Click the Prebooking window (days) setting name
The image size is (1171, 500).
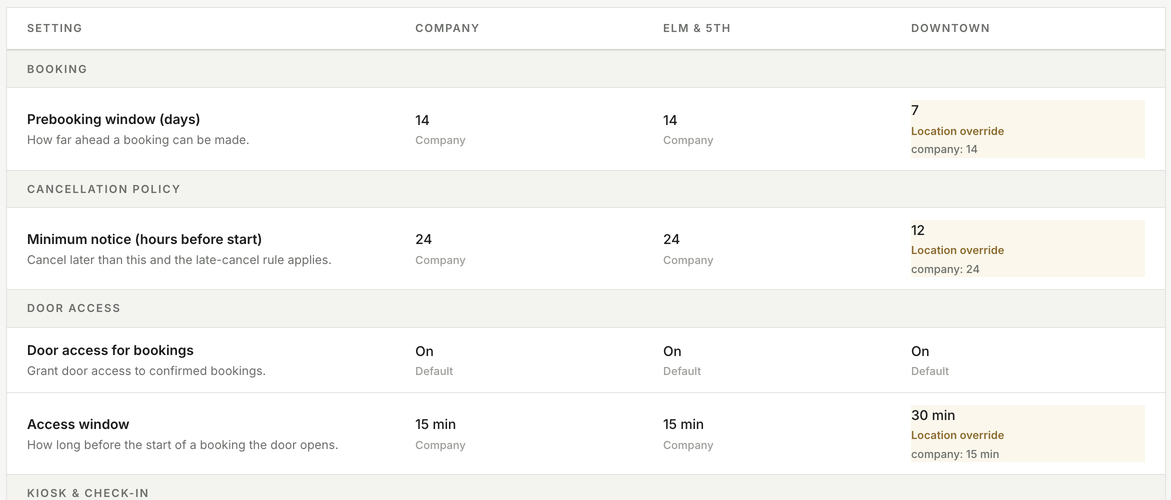click(114, 119)
